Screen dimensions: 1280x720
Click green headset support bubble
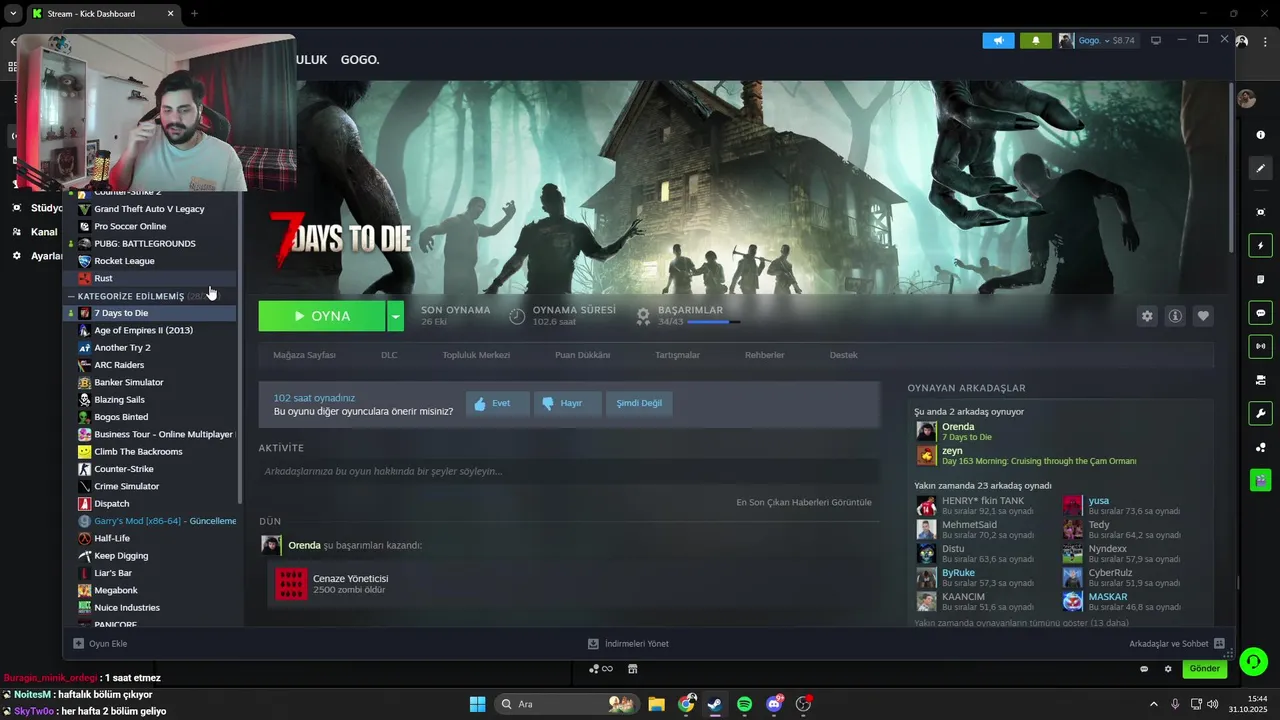click(x=1253, y=661)
